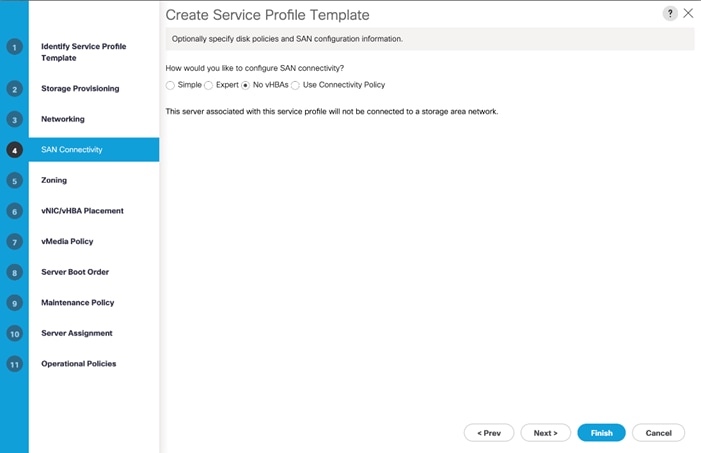Click the step 3 number badge
701x453 pixels.
(x=14, y=119)
